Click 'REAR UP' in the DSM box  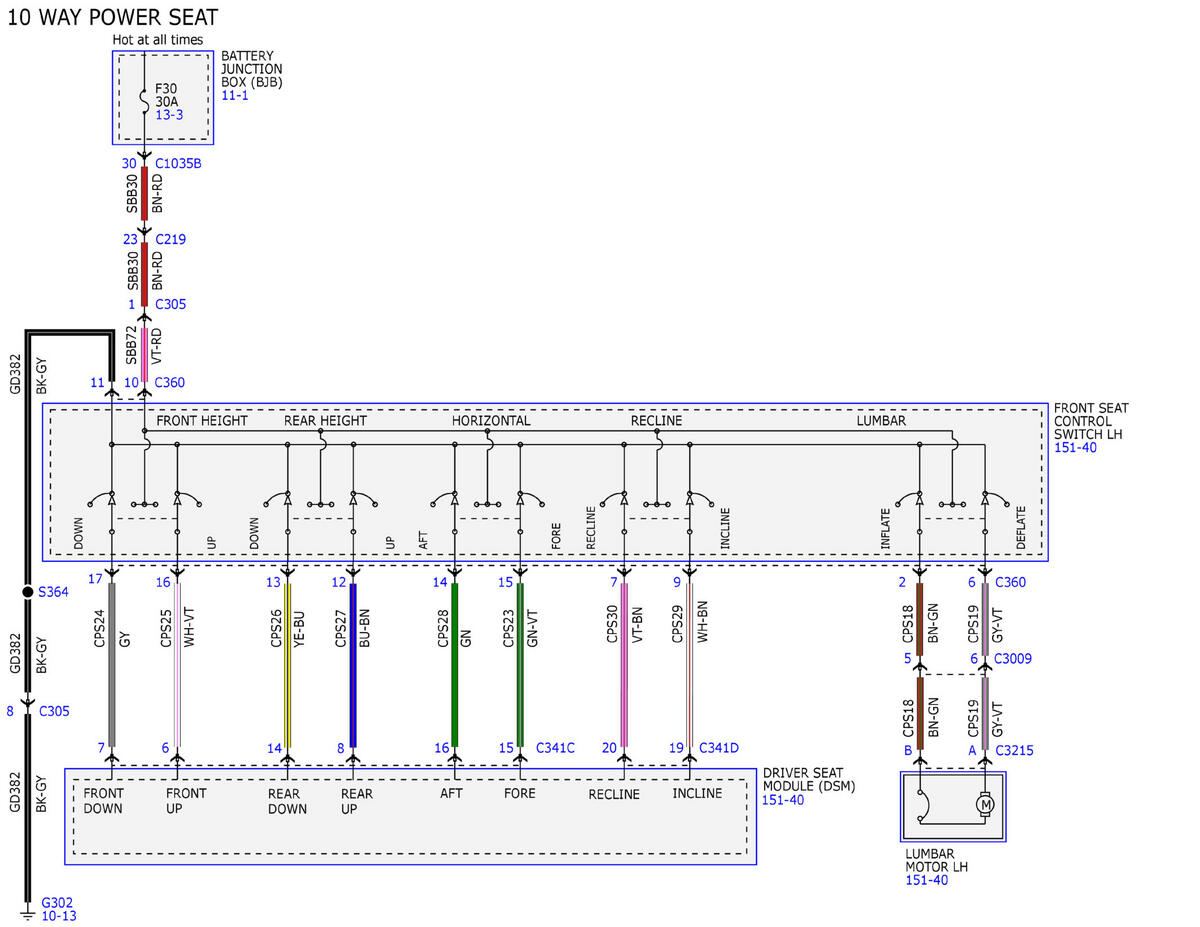[x=356, y=801]
